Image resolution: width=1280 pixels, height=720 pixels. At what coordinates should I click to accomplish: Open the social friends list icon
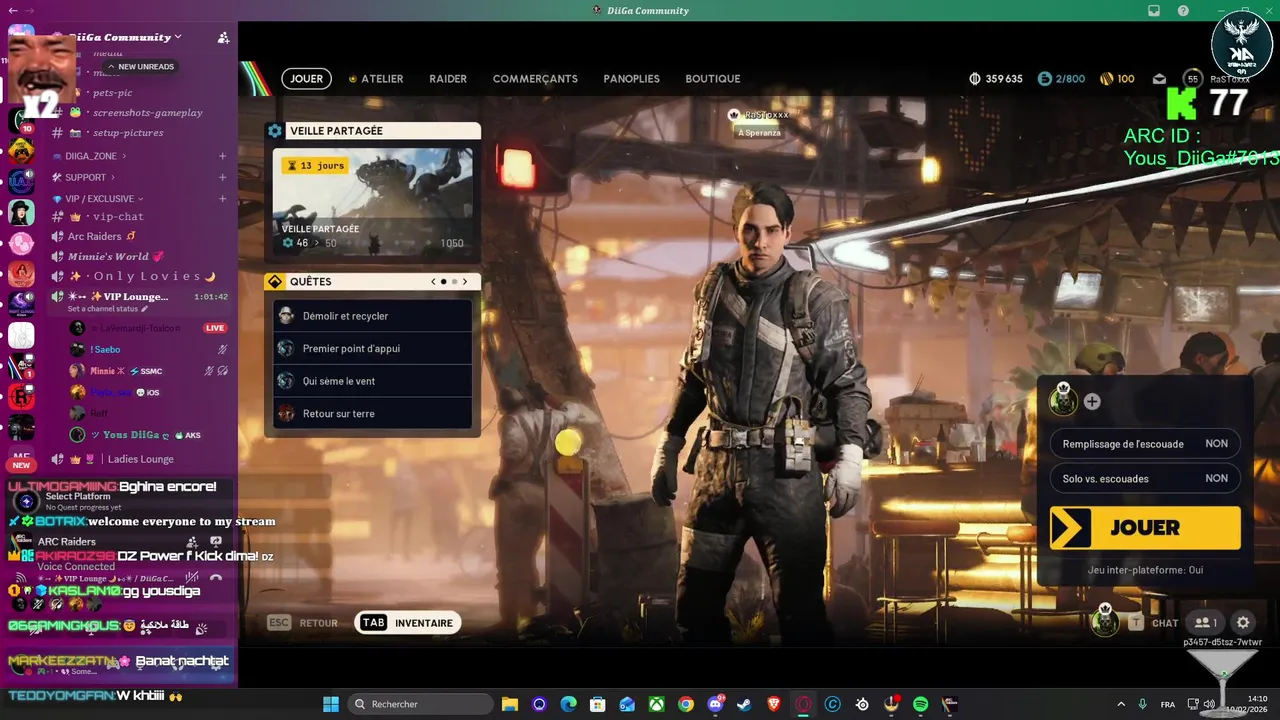[x=1207, y=622]
